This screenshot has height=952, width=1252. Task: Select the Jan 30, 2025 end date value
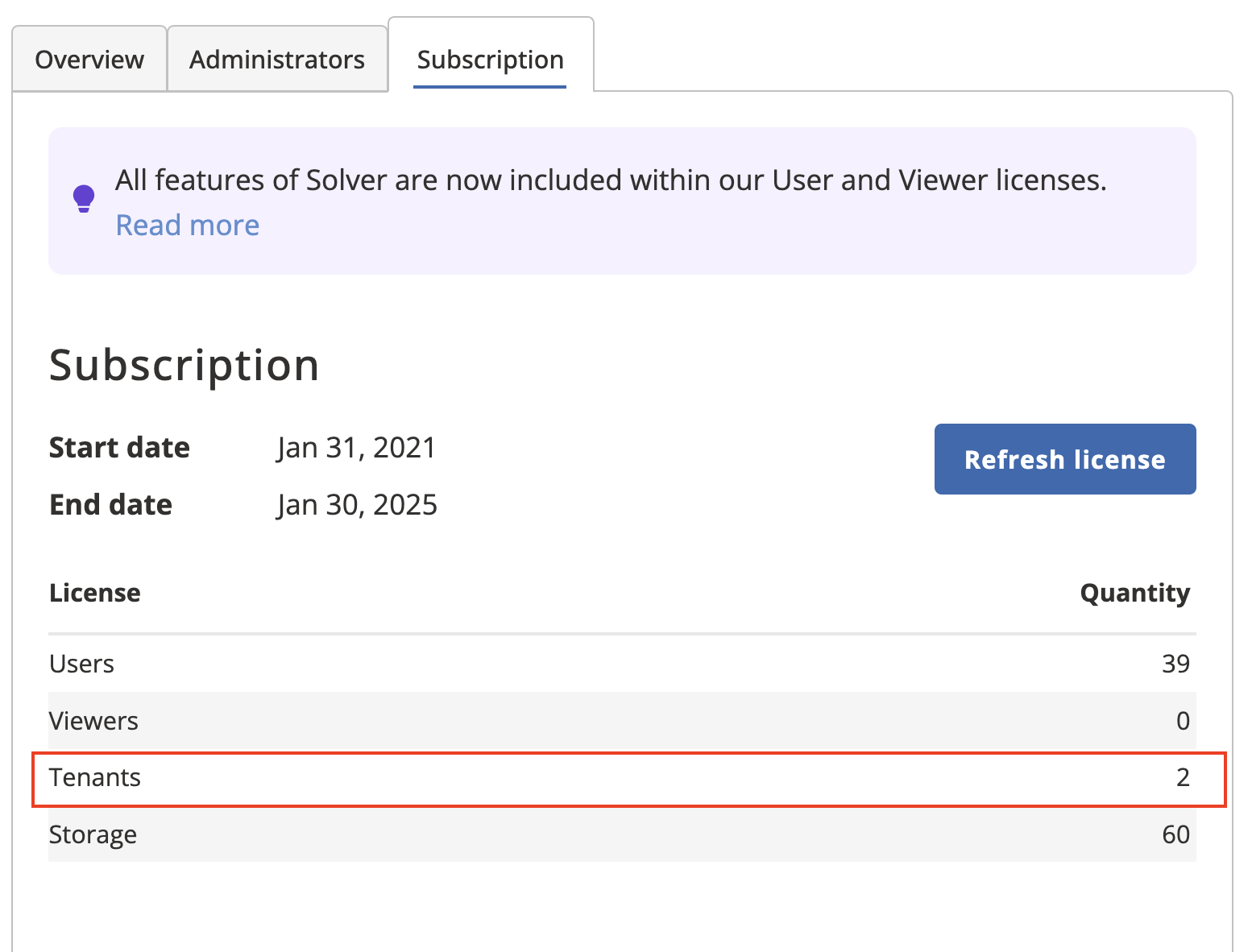click(x=357, y=504)
